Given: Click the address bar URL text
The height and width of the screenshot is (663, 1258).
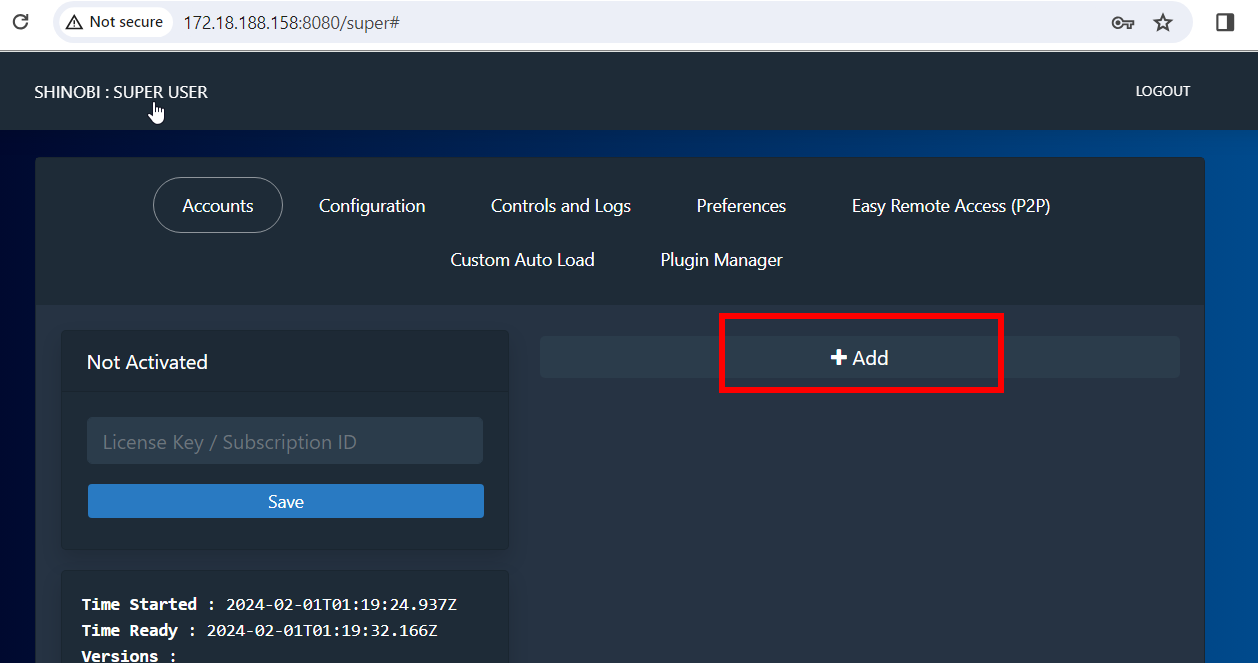Looking at the screenshot, I should [x=291, y=22].
